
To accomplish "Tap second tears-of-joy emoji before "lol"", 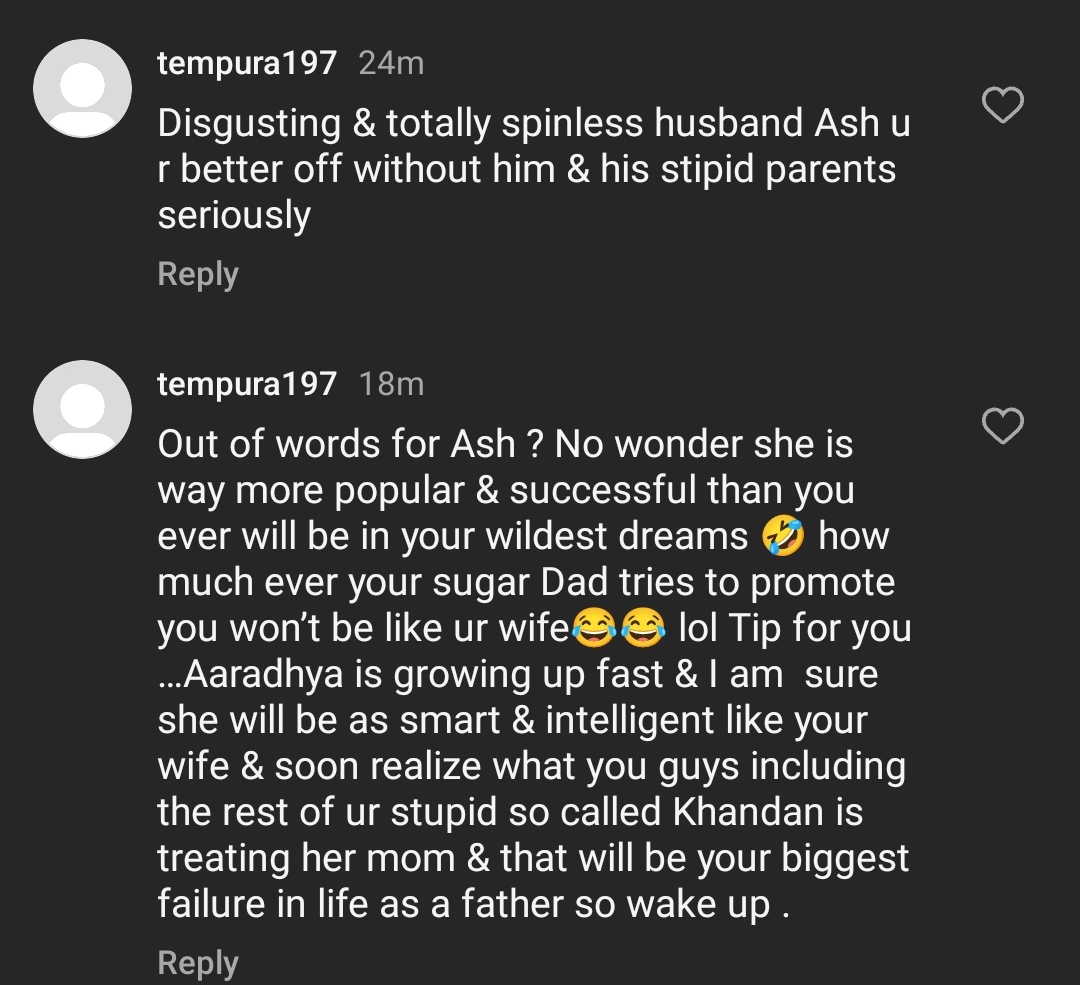I will (x=643, y=629).
